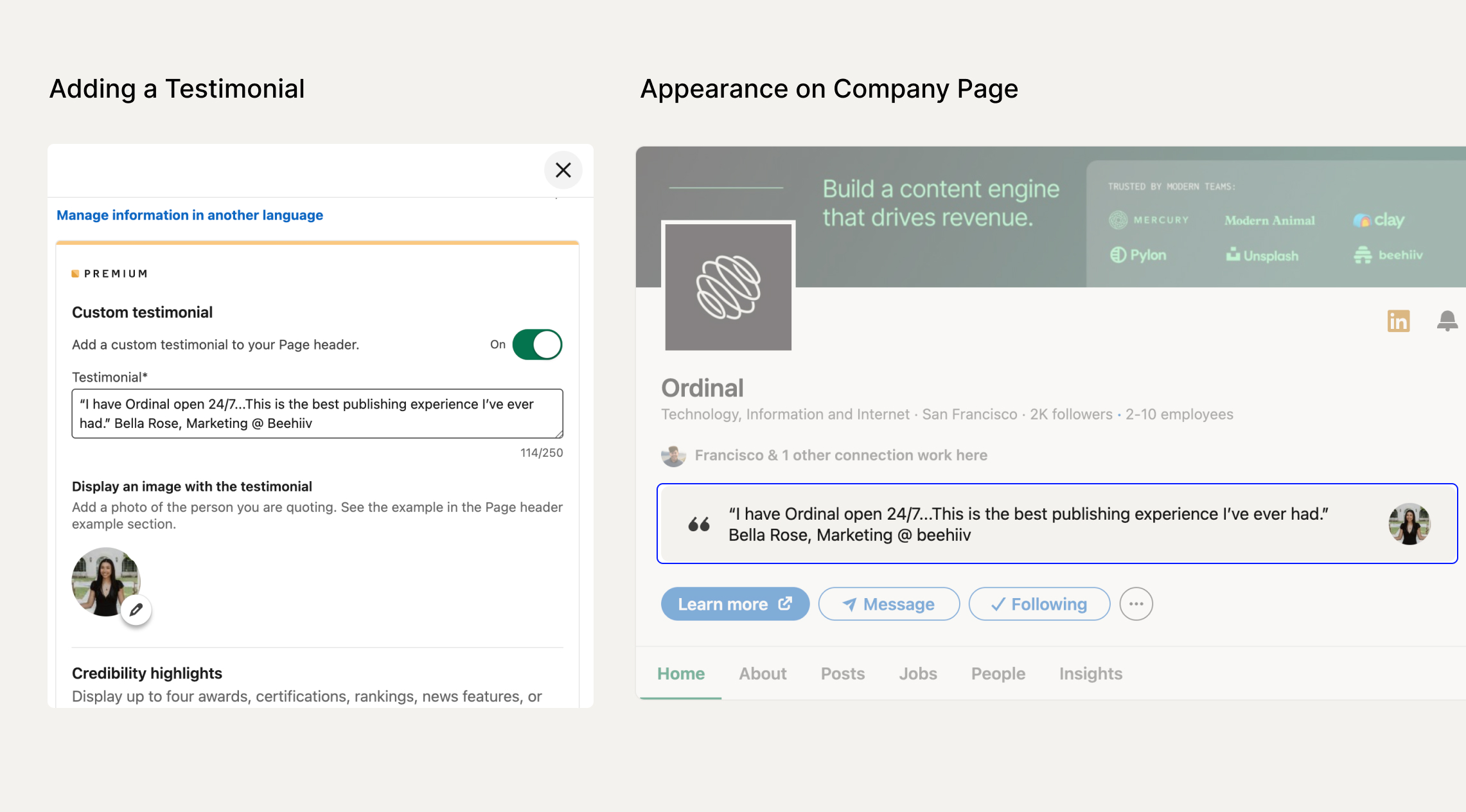The image size is (1466, 812).
Task: Click the Unsplash logo in the banner
Action: coord(1262,255)
